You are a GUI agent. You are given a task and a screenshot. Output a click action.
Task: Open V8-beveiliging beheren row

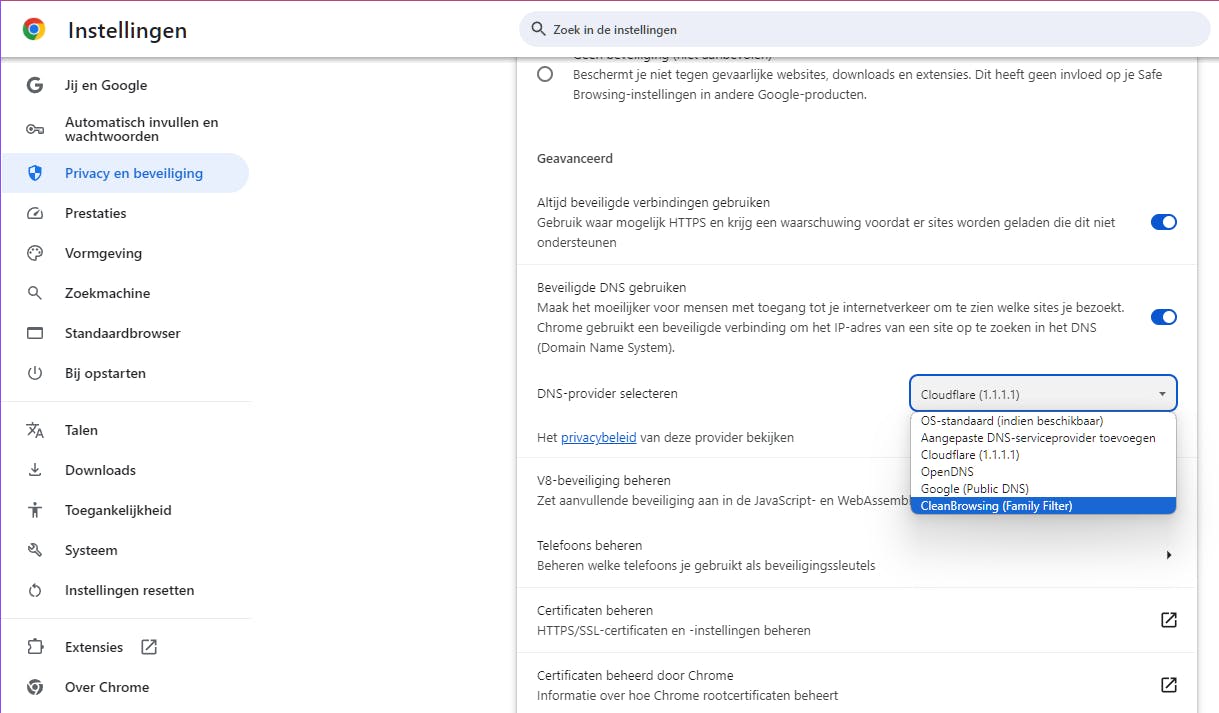coord(856,490)
